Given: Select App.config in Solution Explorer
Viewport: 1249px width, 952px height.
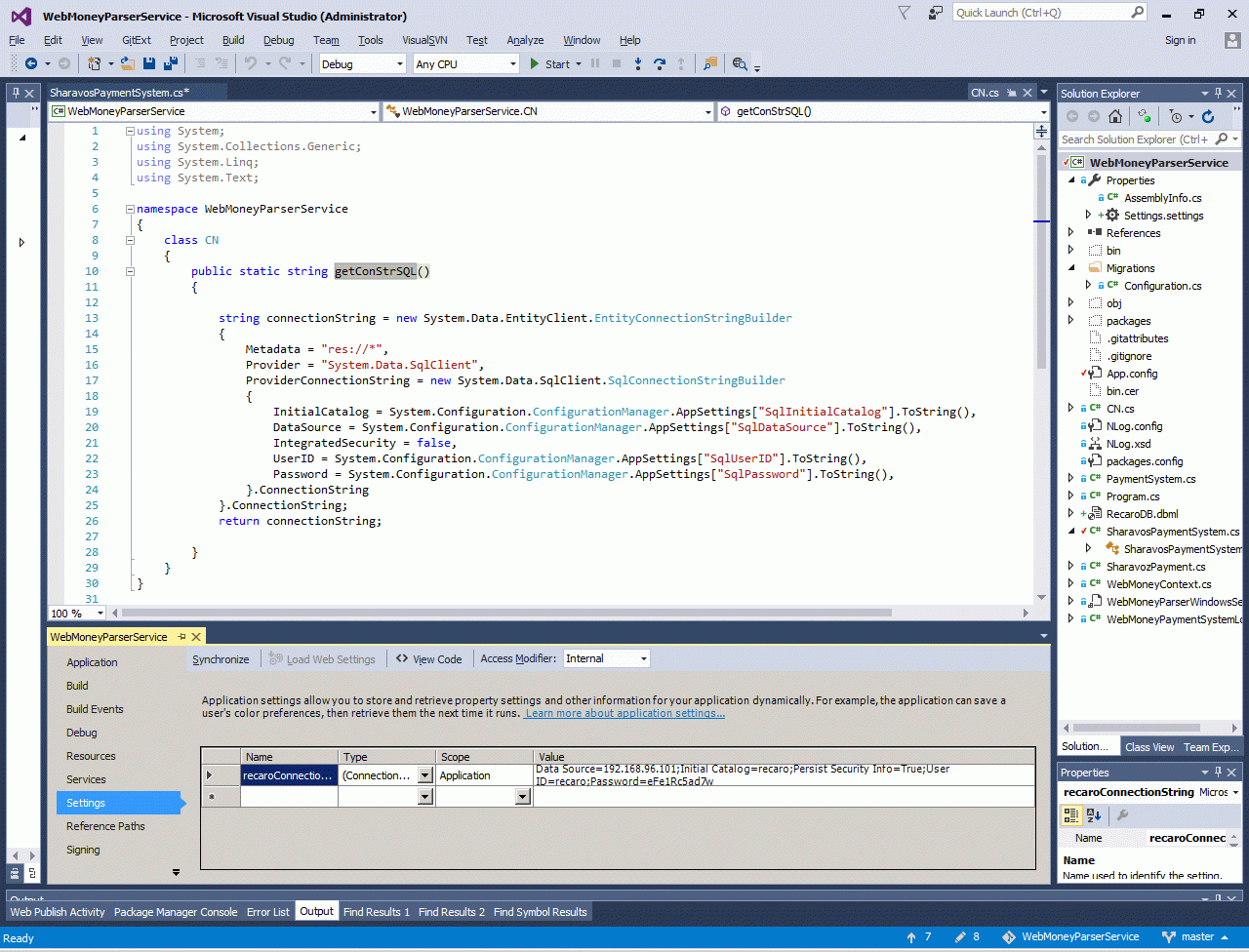Looking at the screenshot, I should click(x=1132, y=374).
